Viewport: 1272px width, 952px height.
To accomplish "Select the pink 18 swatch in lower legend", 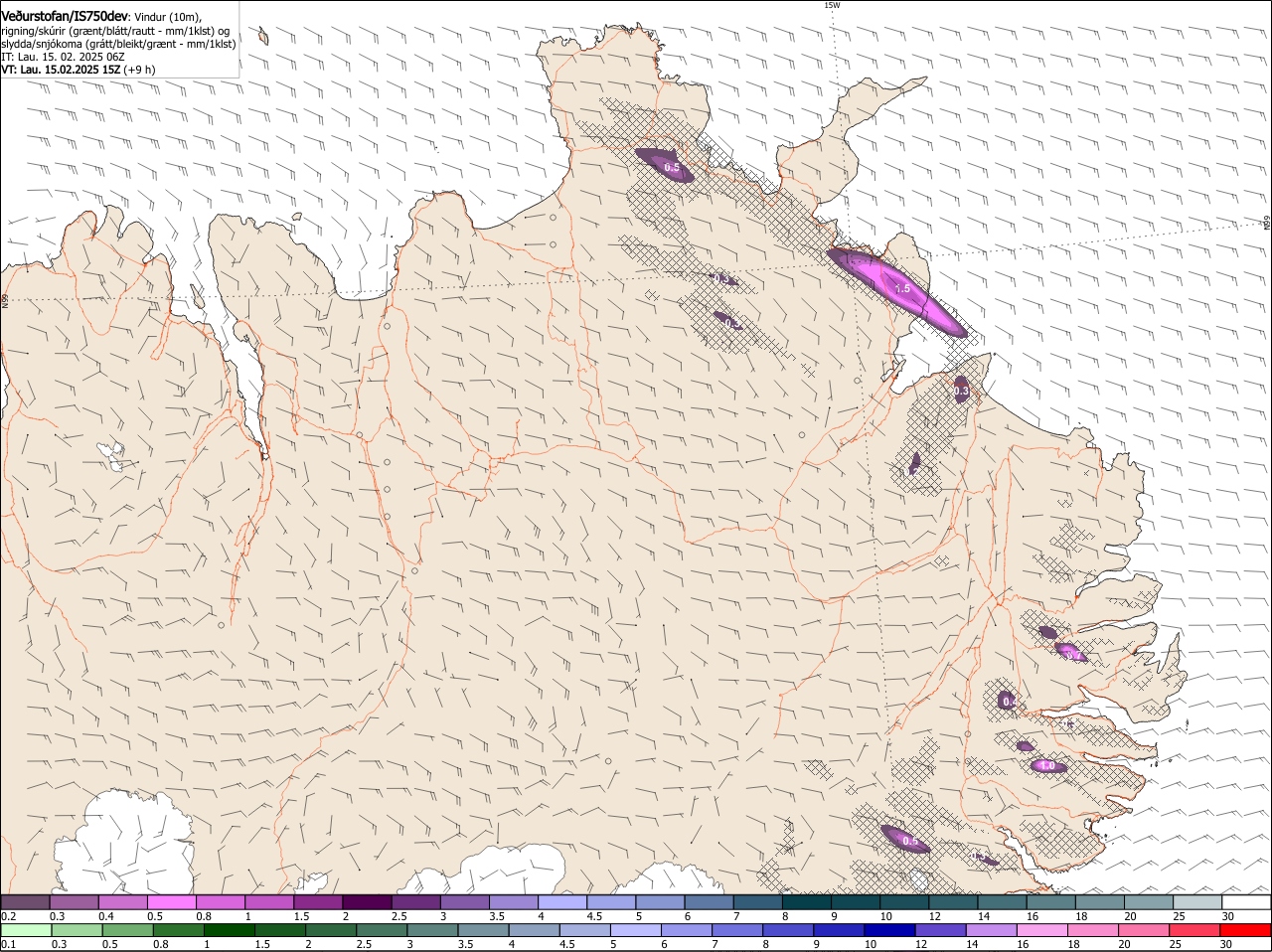I will tap(1093, 930).
